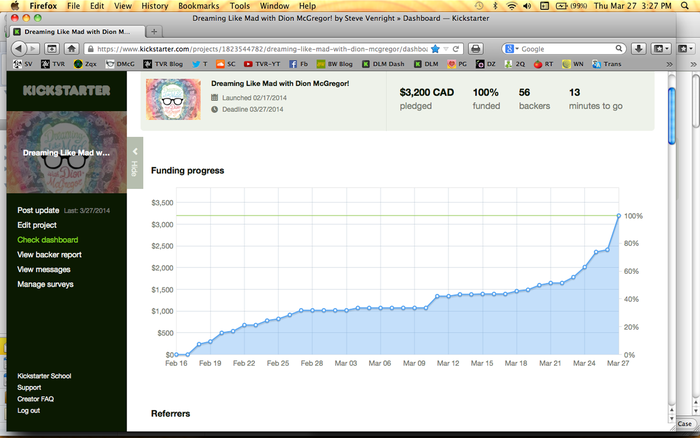
Task: Open the WN bookmark
Action: pyautogui.click(x=573, y=64)
